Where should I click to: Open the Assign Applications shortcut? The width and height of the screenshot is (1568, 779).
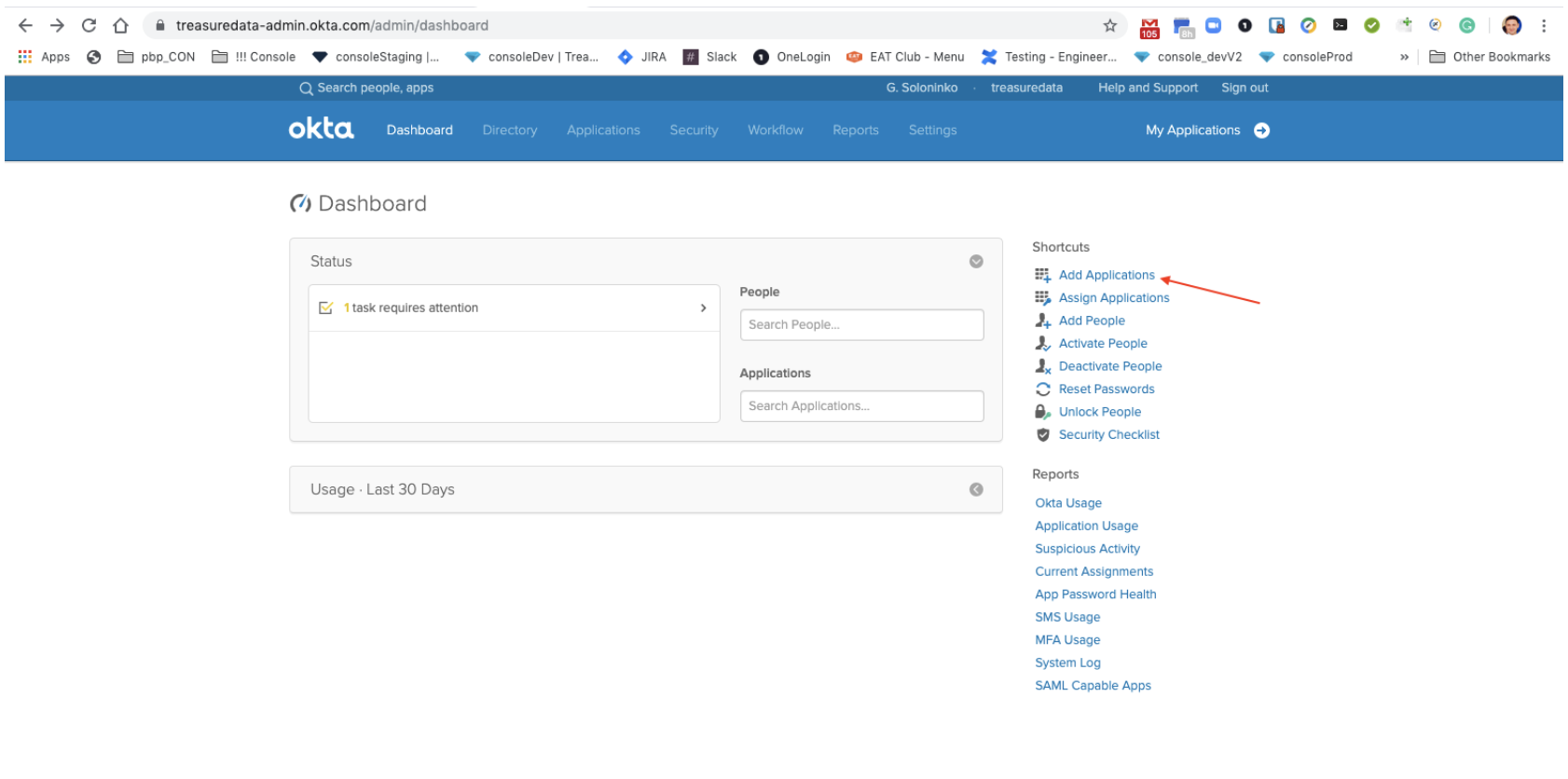tap(1113, 298)
